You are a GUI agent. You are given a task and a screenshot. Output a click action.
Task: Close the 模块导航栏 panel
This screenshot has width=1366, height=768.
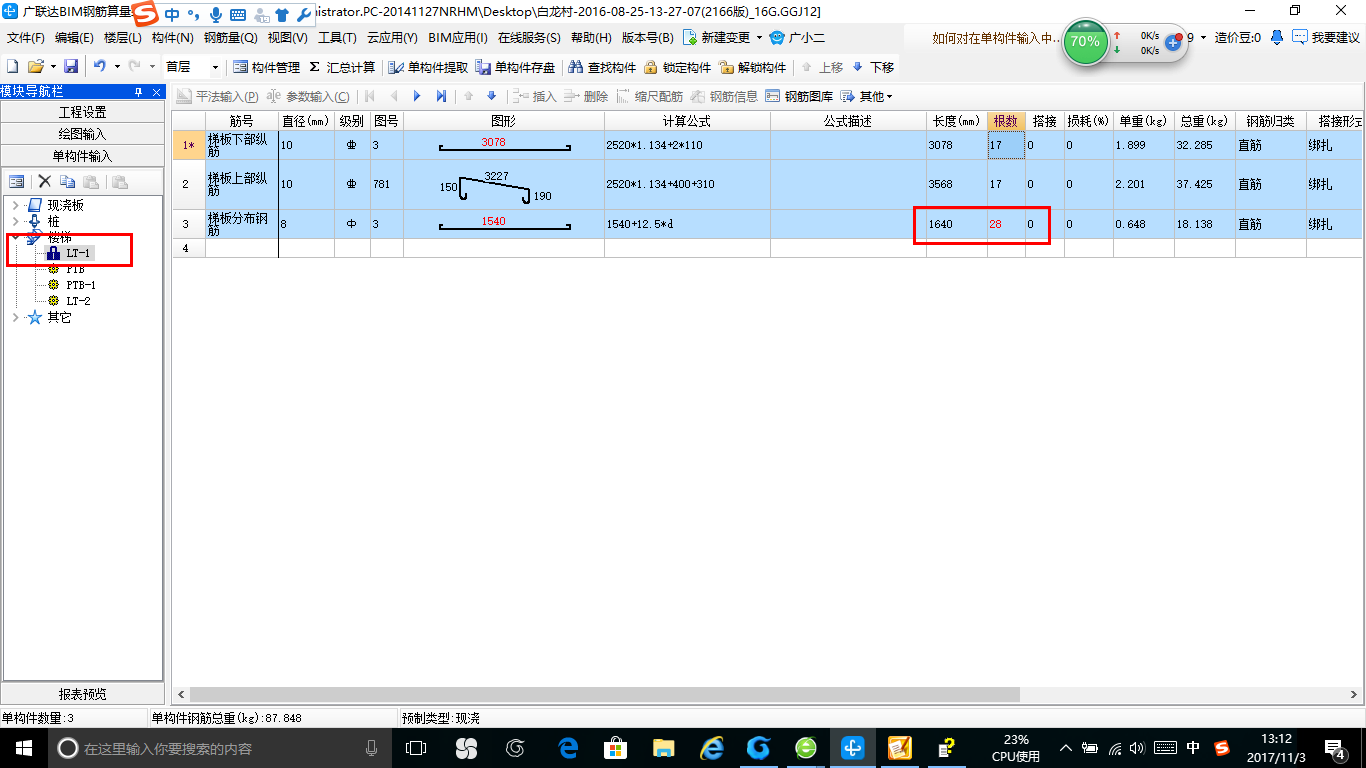coord(155,92)
